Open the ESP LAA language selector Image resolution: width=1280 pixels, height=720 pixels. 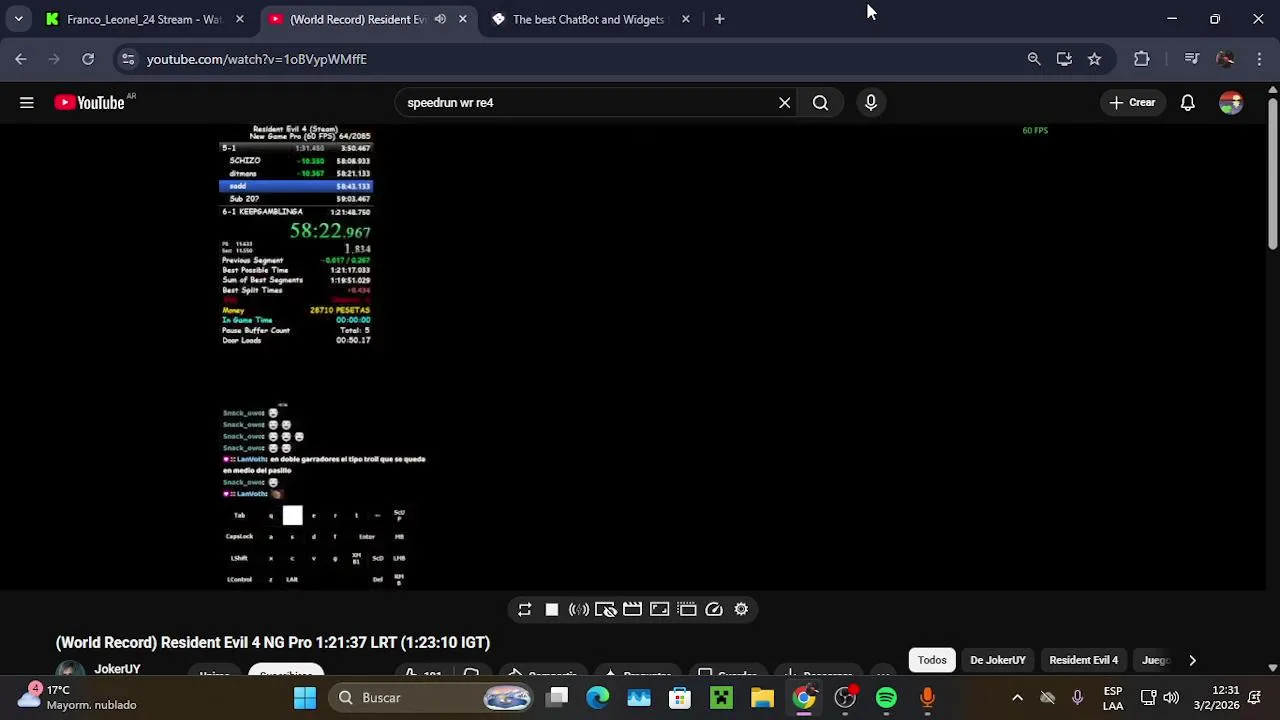pos(1113,697)
